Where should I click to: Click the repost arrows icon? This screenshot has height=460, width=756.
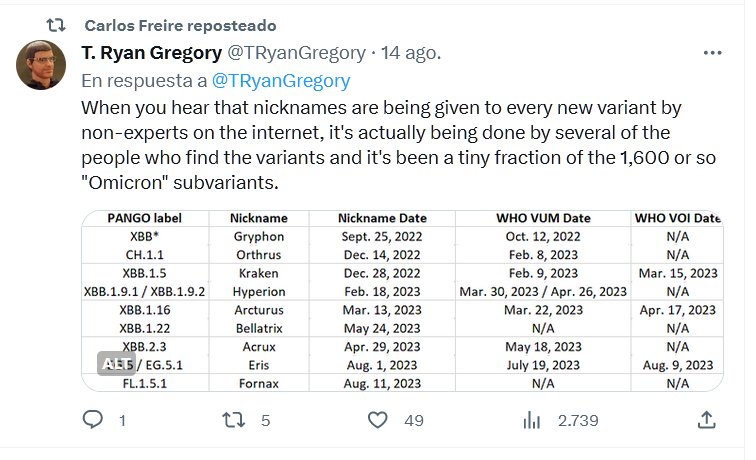coord(232,420)
